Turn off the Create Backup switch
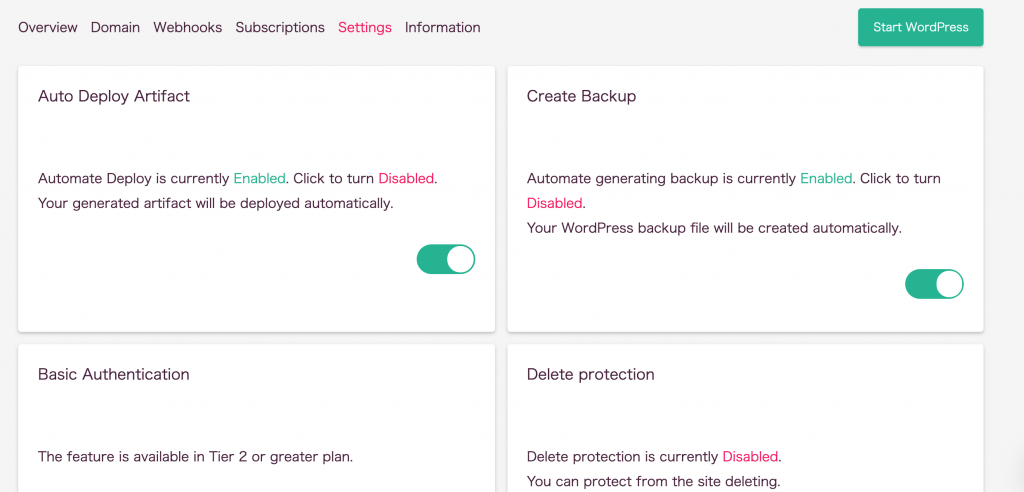This screenshot has height=492, width=1024. point(934,284)
